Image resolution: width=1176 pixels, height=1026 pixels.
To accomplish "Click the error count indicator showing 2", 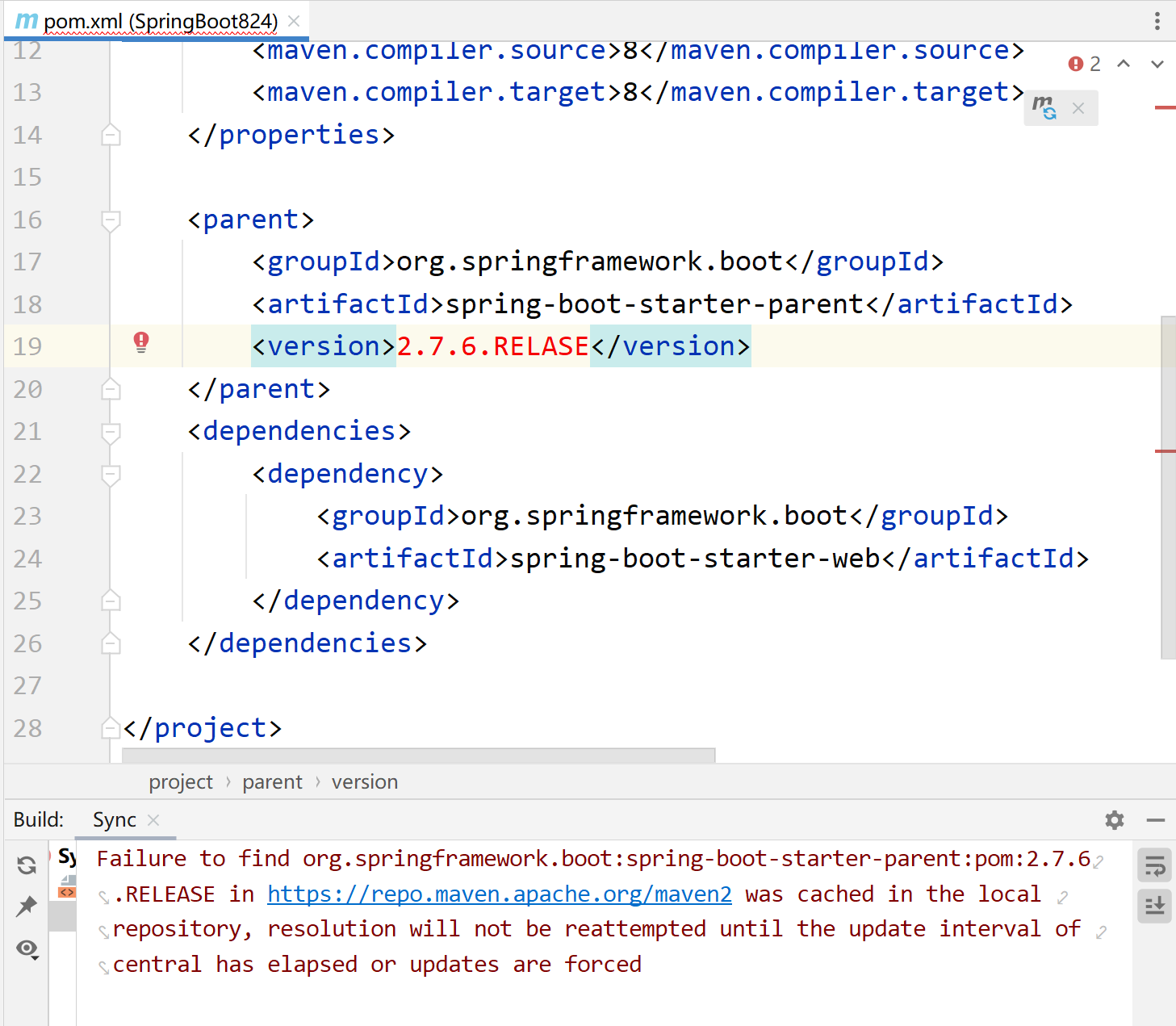I will click(1084, 64).
